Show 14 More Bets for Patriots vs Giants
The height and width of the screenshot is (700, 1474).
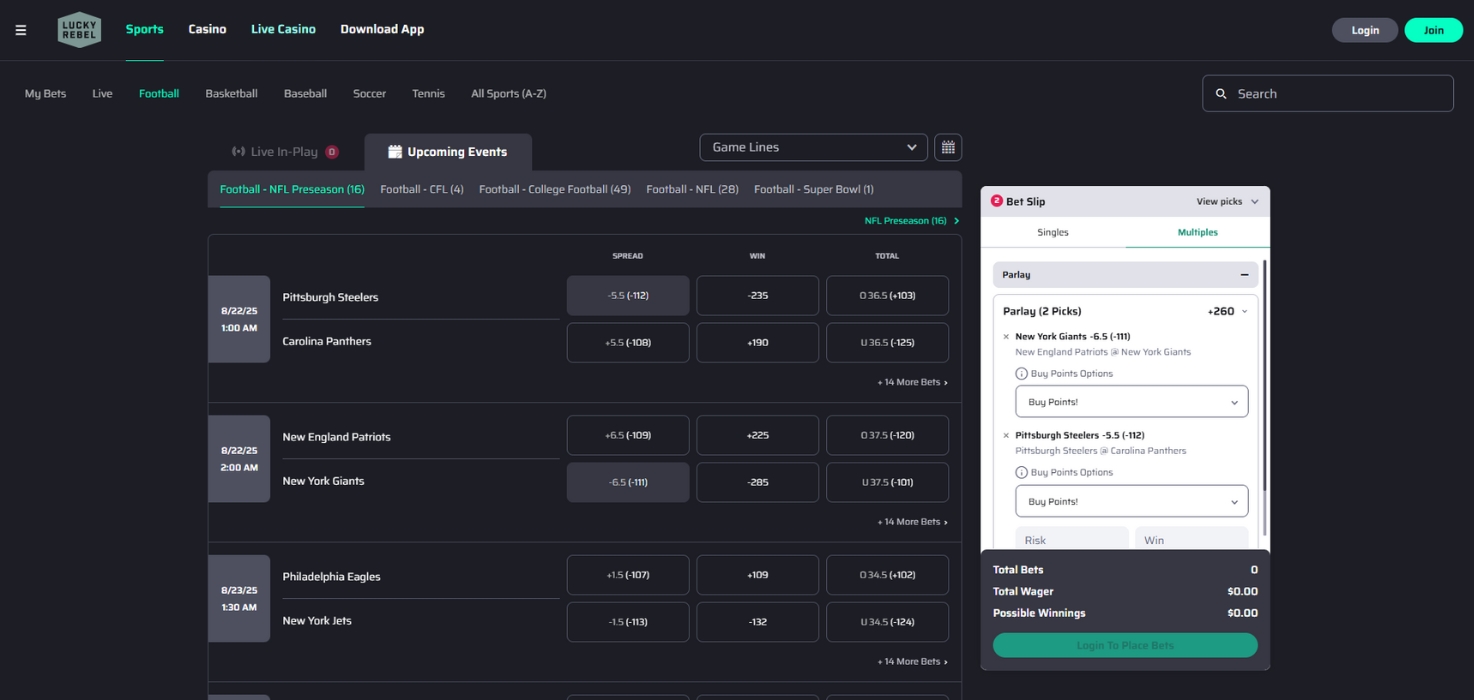912,522
